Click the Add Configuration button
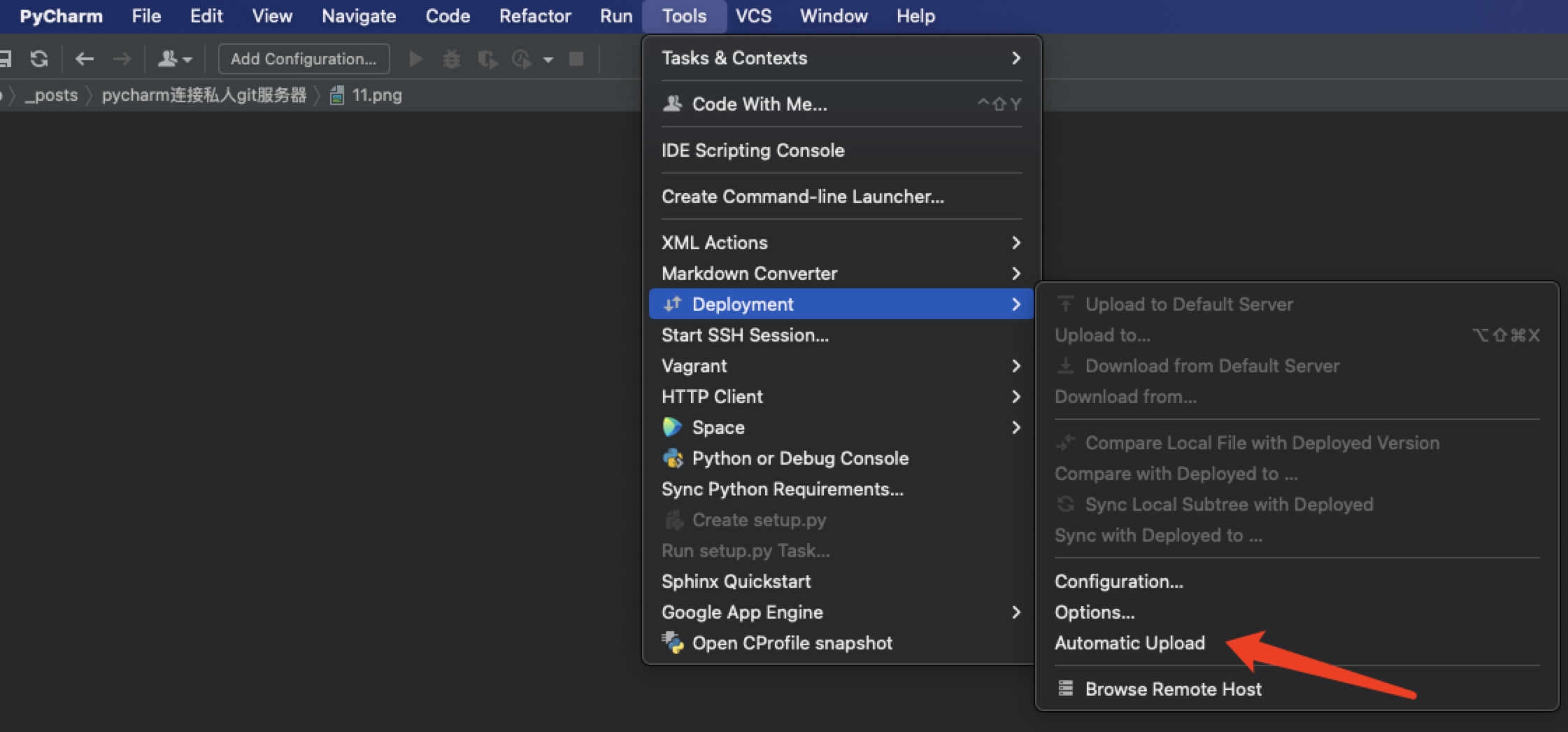Screen dimensions: 1568x732 [x=304, y=59]
